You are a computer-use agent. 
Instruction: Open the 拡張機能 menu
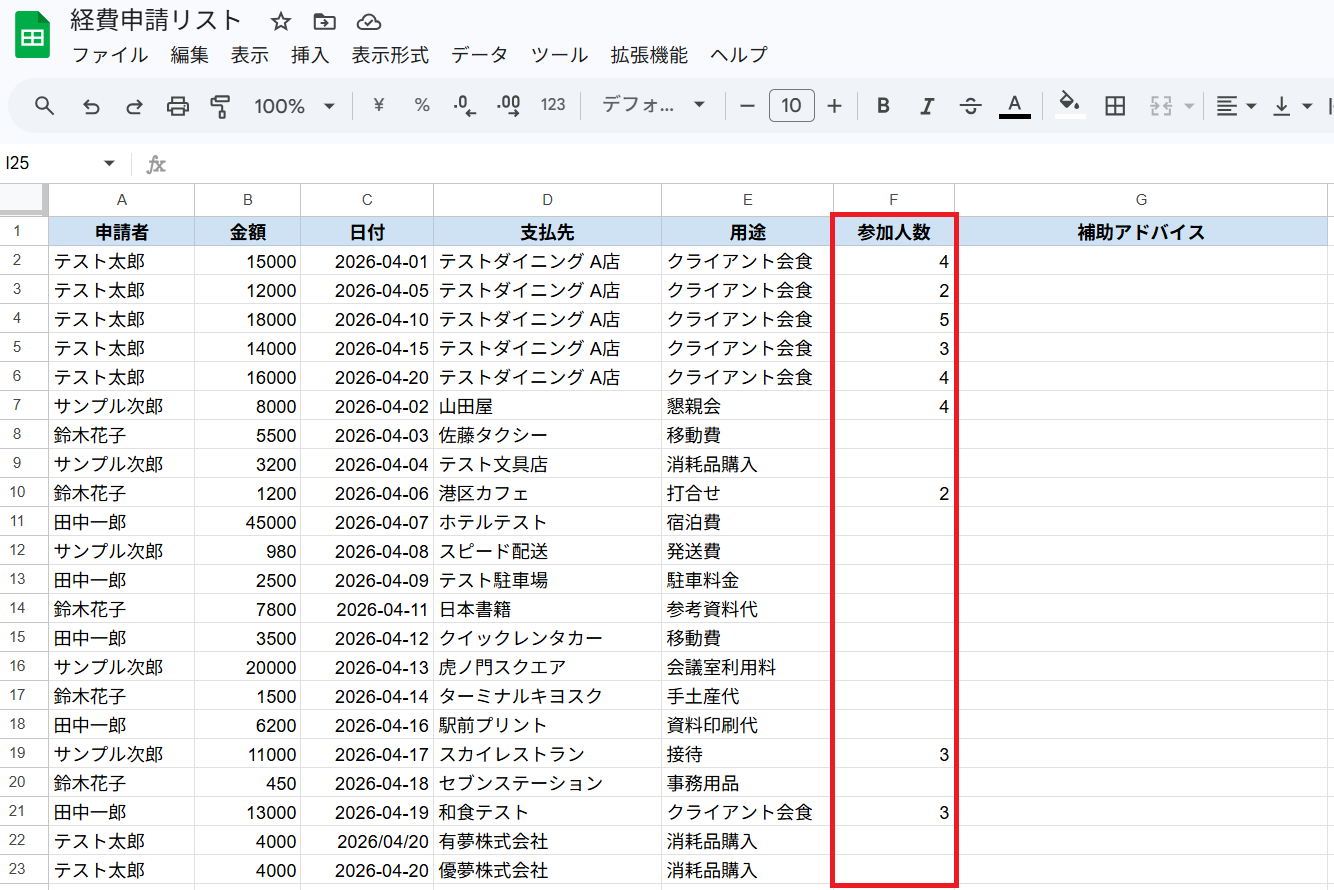click(x=649, y=55)
